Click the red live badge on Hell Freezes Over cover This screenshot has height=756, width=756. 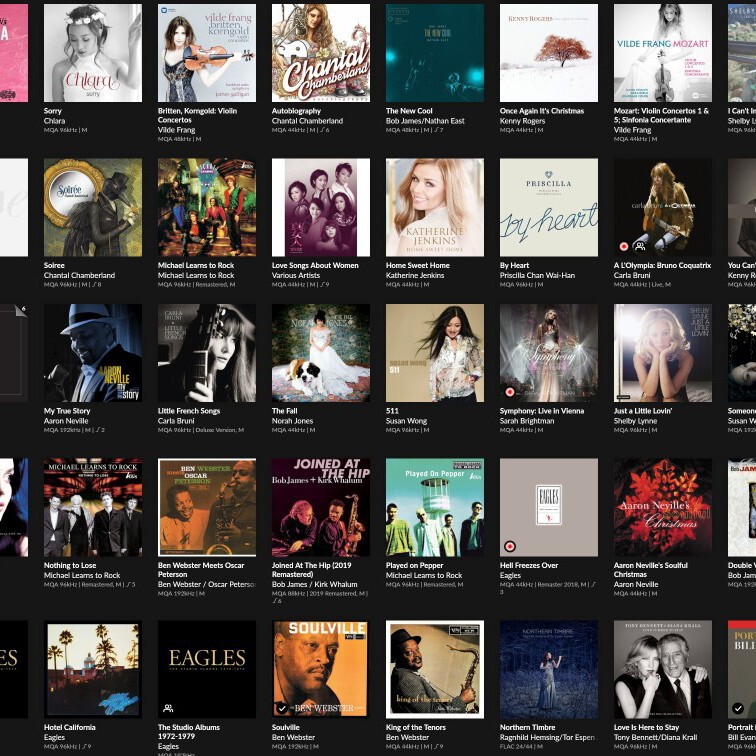[510, 546]
